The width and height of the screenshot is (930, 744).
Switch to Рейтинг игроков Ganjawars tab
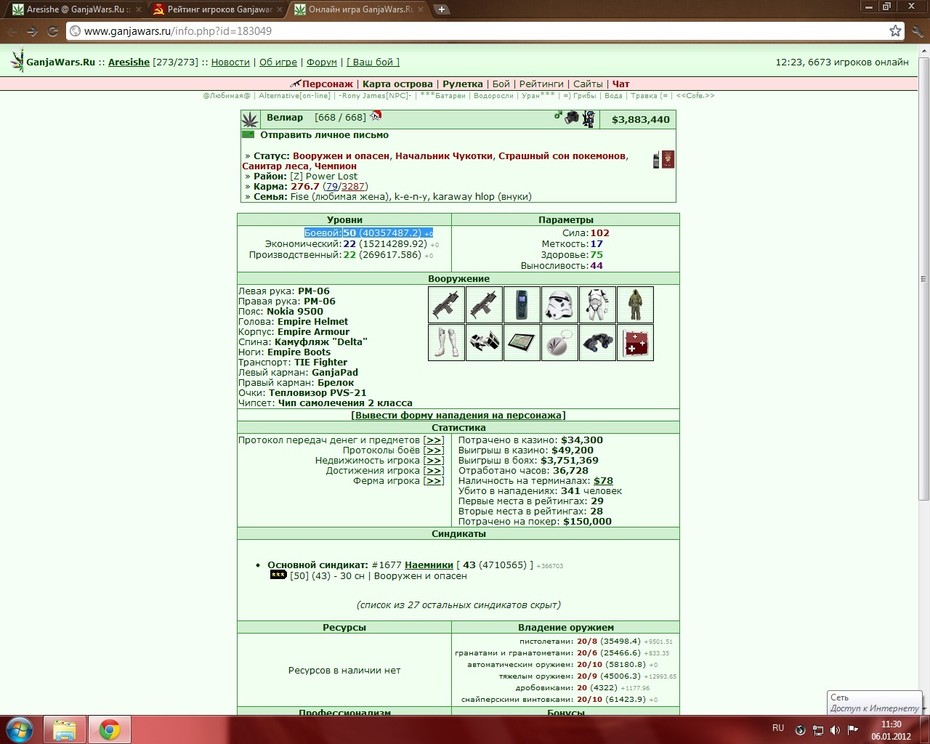216,9
